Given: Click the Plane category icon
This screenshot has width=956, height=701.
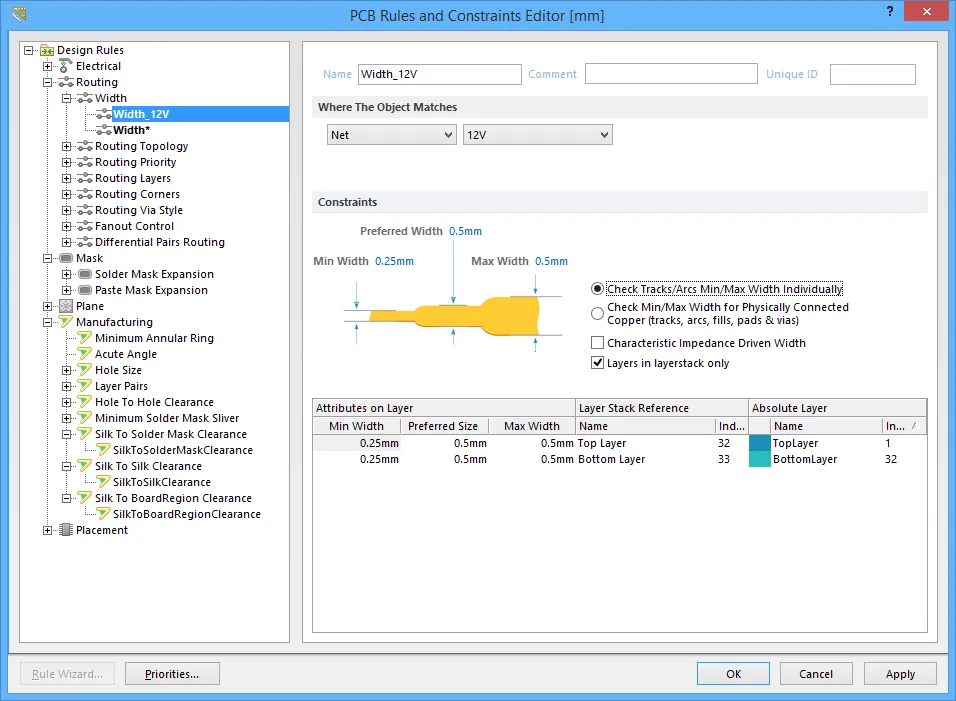Looking at the screenshot, I should 66,306.
